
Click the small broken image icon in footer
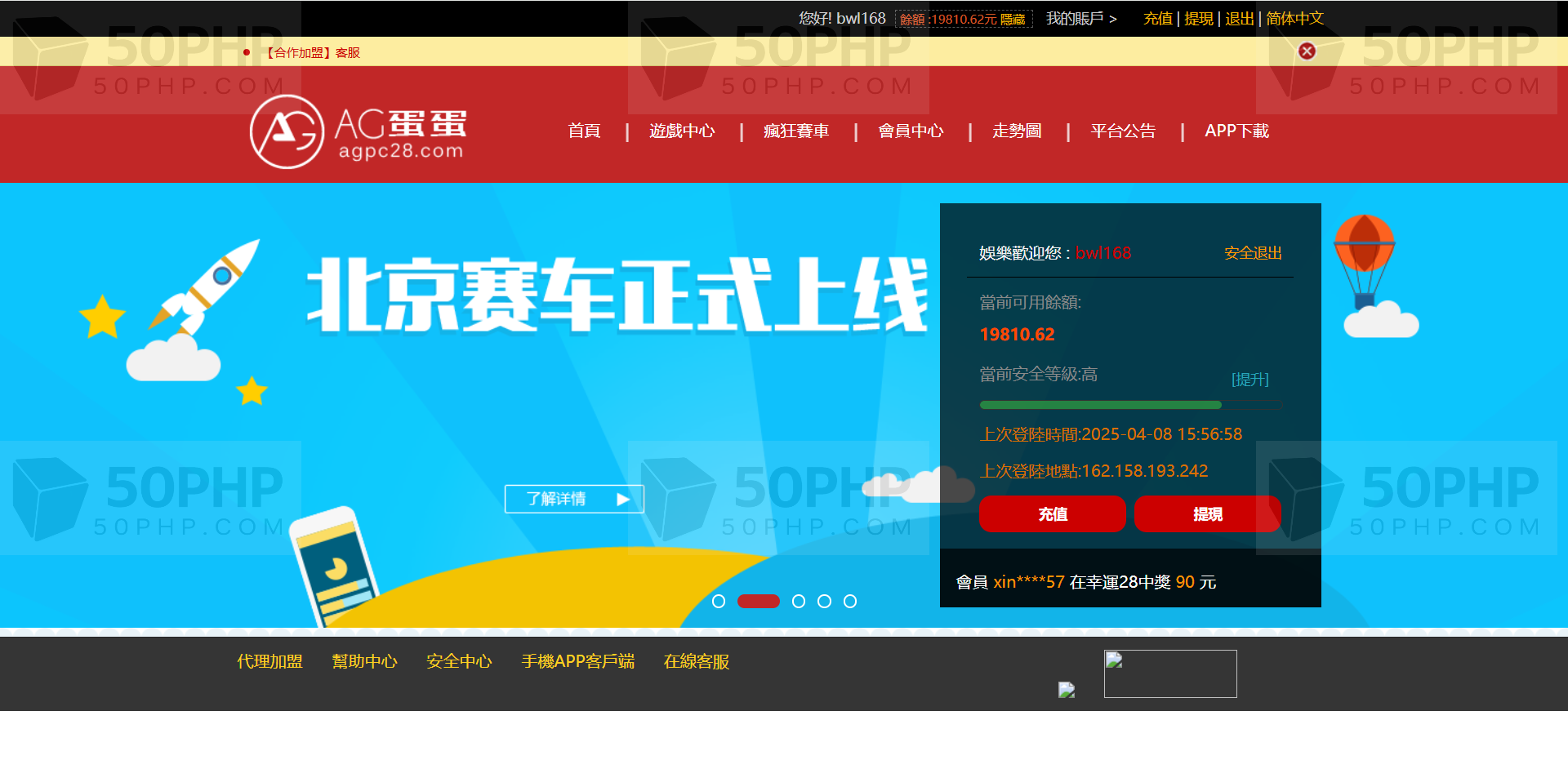pos(1067,690)
